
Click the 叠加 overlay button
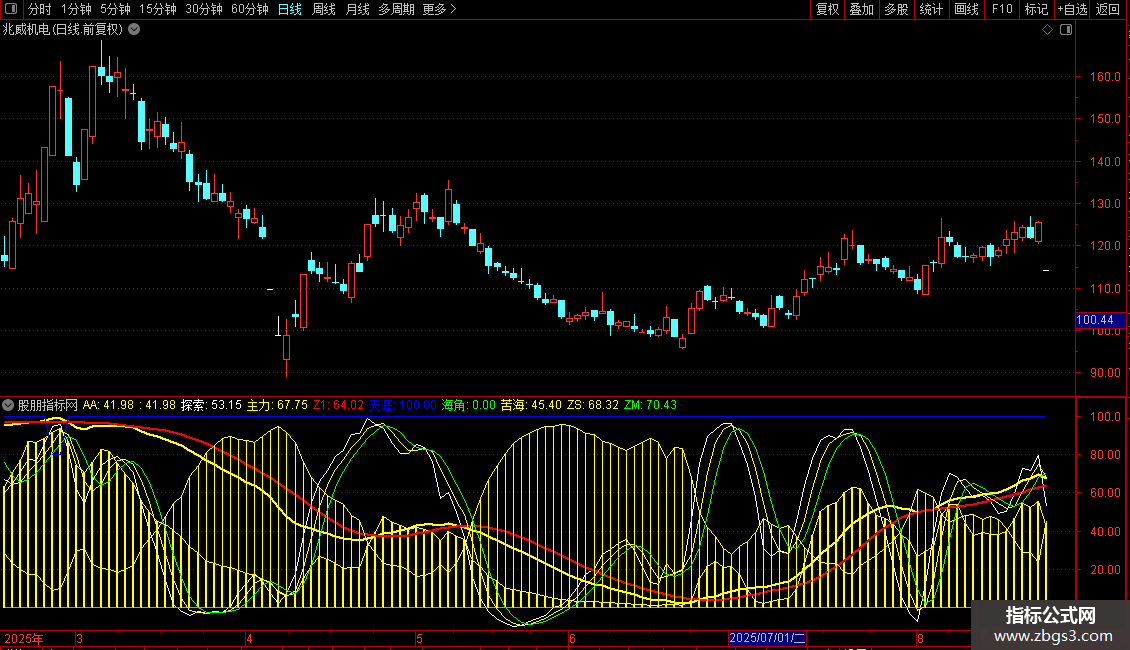pyautogui.click(x=861, y=9)
